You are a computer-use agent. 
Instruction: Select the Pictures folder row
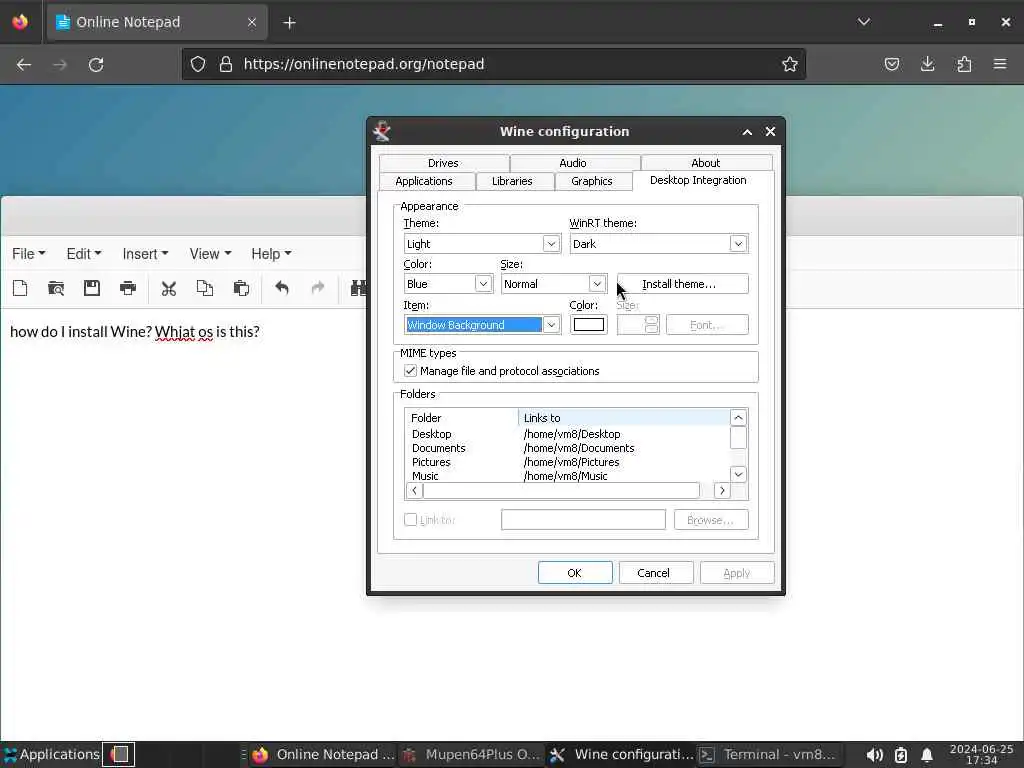567,462
